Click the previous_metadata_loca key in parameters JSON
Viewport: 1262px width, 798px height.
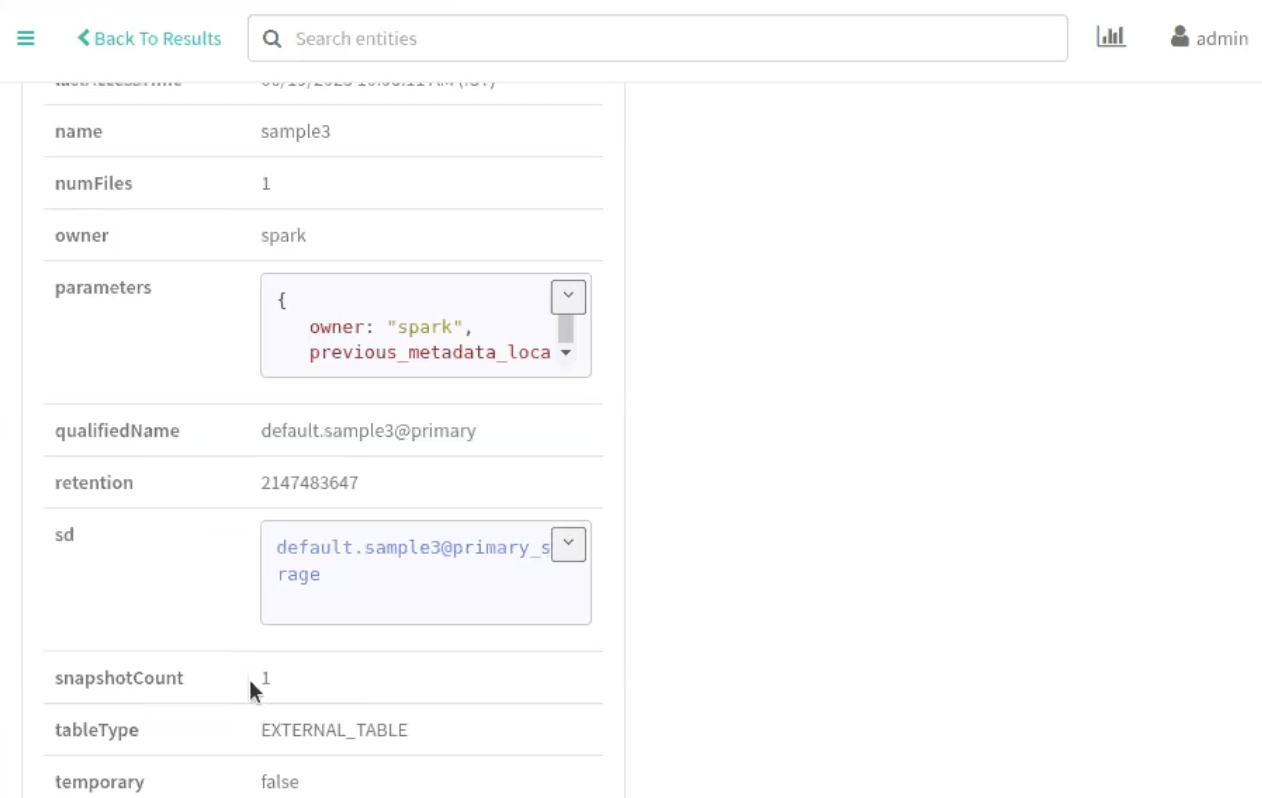pos(429,353)
